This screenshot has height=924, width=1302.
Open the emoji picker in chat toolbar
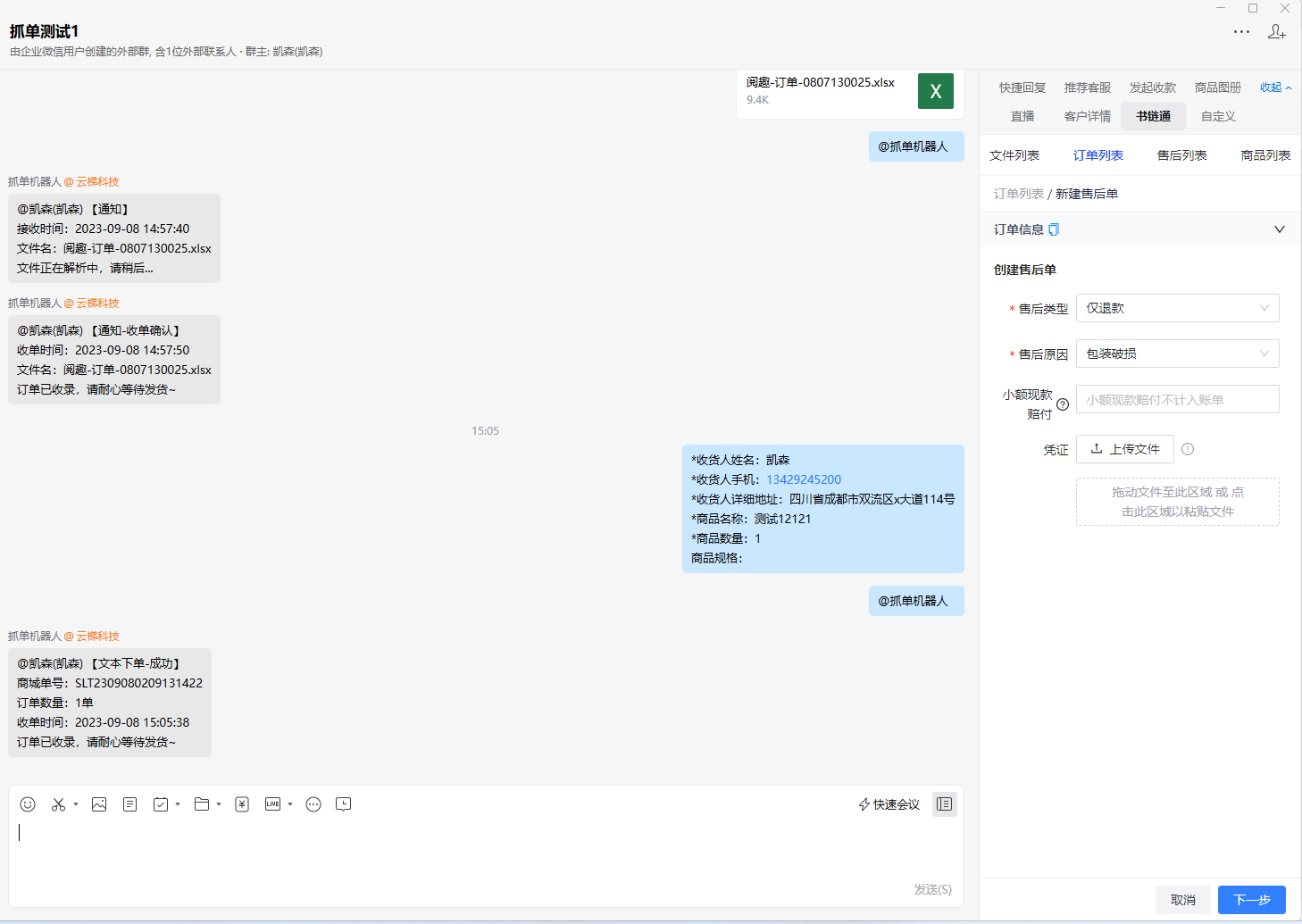(28, 804)
